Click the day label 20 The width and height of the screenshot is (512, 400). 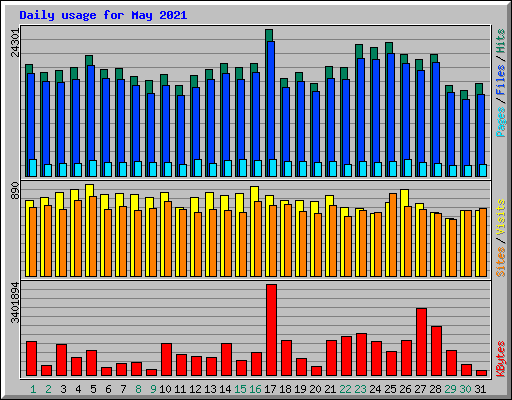315,389
